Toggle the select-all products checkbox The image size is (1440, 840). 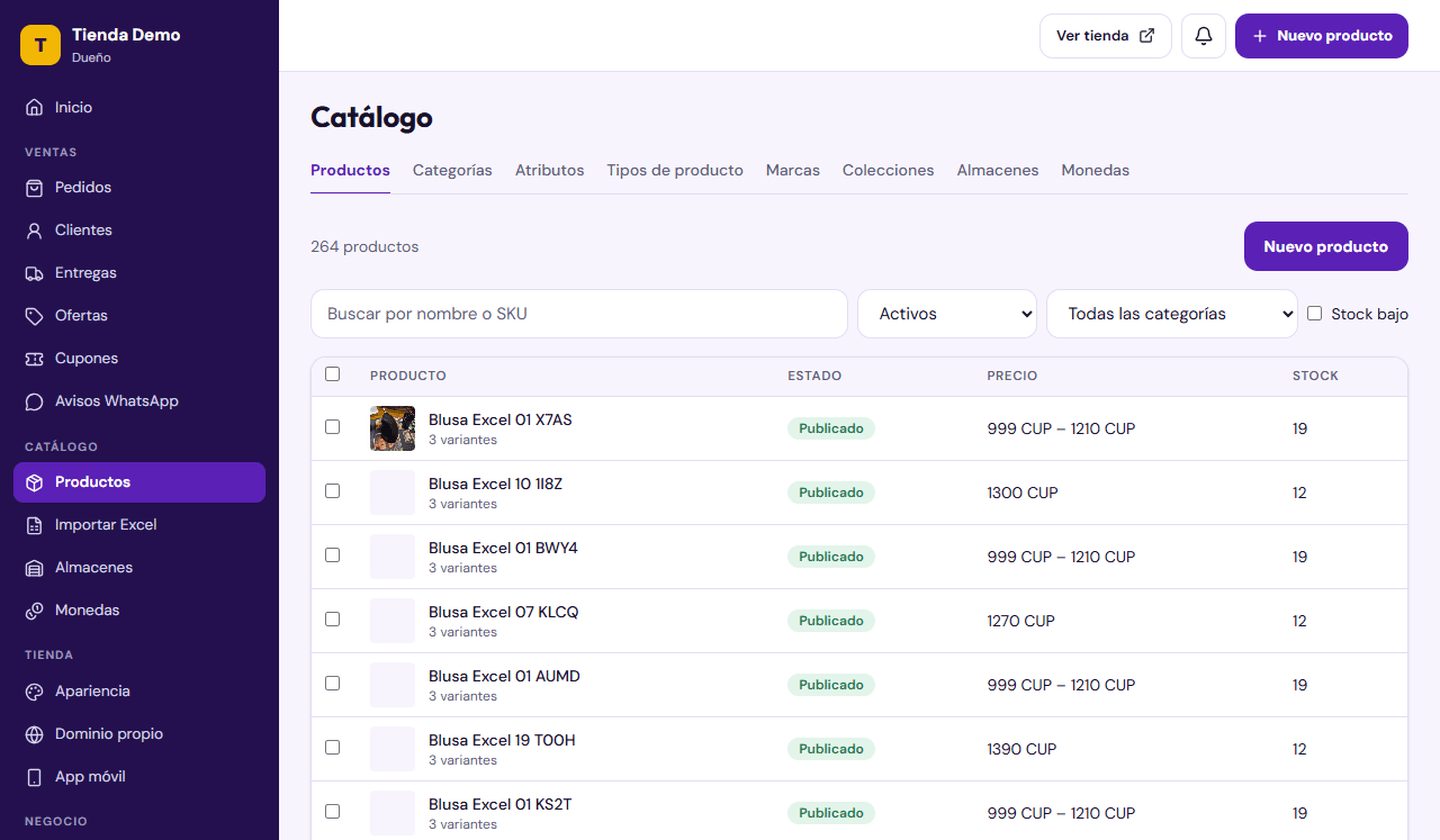[333, 374]
